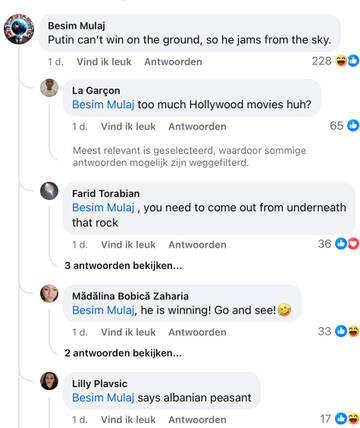Reply to Lilly Plavsic's comment
360x428 pixels.
point(197,419)
